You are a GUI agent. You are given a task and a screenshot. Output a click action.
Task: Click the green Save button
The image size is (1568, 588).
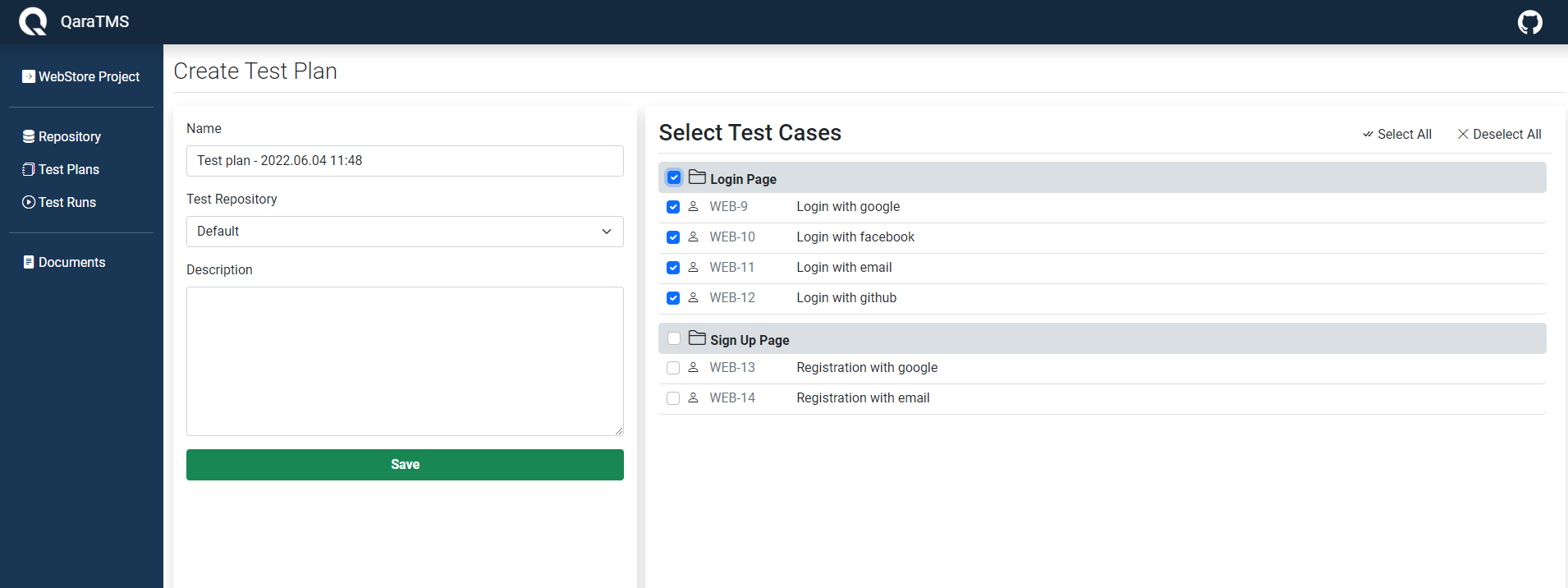405,465
